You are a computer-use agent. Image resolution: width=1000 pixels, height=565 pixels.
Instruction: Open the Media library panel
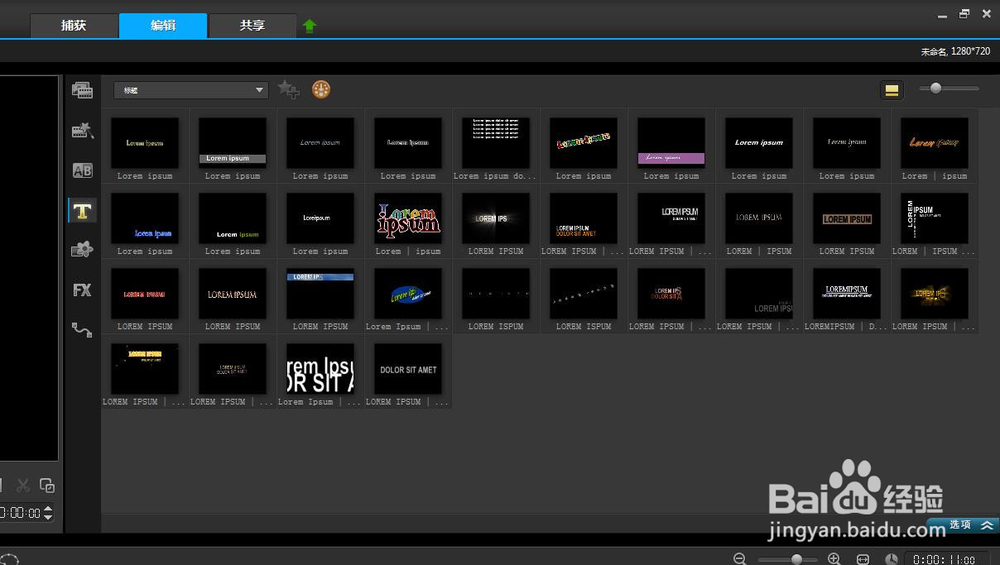pos(82,91)
